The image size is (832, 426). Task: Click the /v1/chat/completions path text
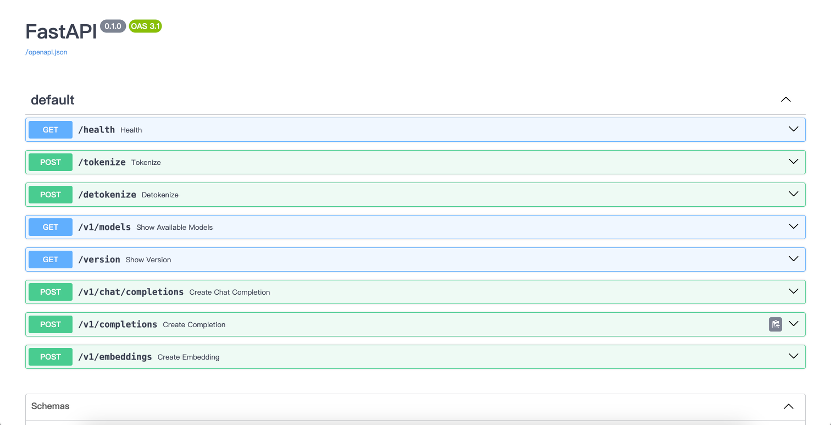click(x=131, y=292)
